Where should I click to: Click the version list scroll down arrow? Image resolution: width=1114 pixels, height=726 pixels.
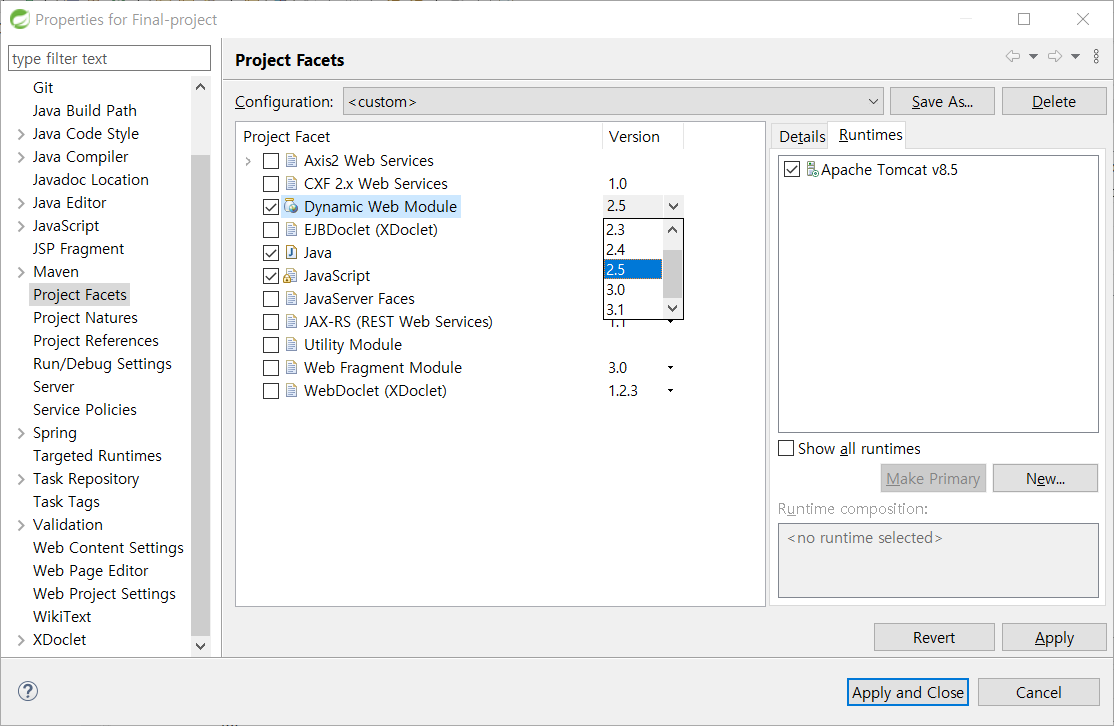tap(673, 308)
